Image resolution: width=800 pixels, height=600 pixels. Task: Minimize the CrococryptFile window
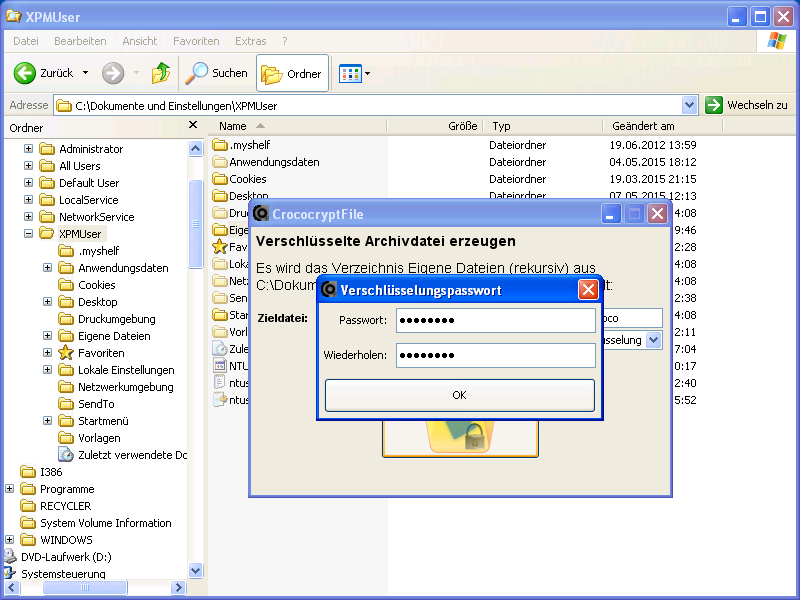coord(610,213)
